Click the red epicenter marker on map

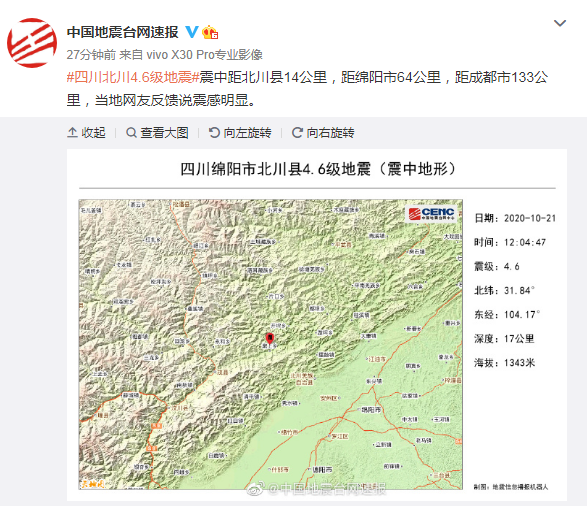coord(269,338)
